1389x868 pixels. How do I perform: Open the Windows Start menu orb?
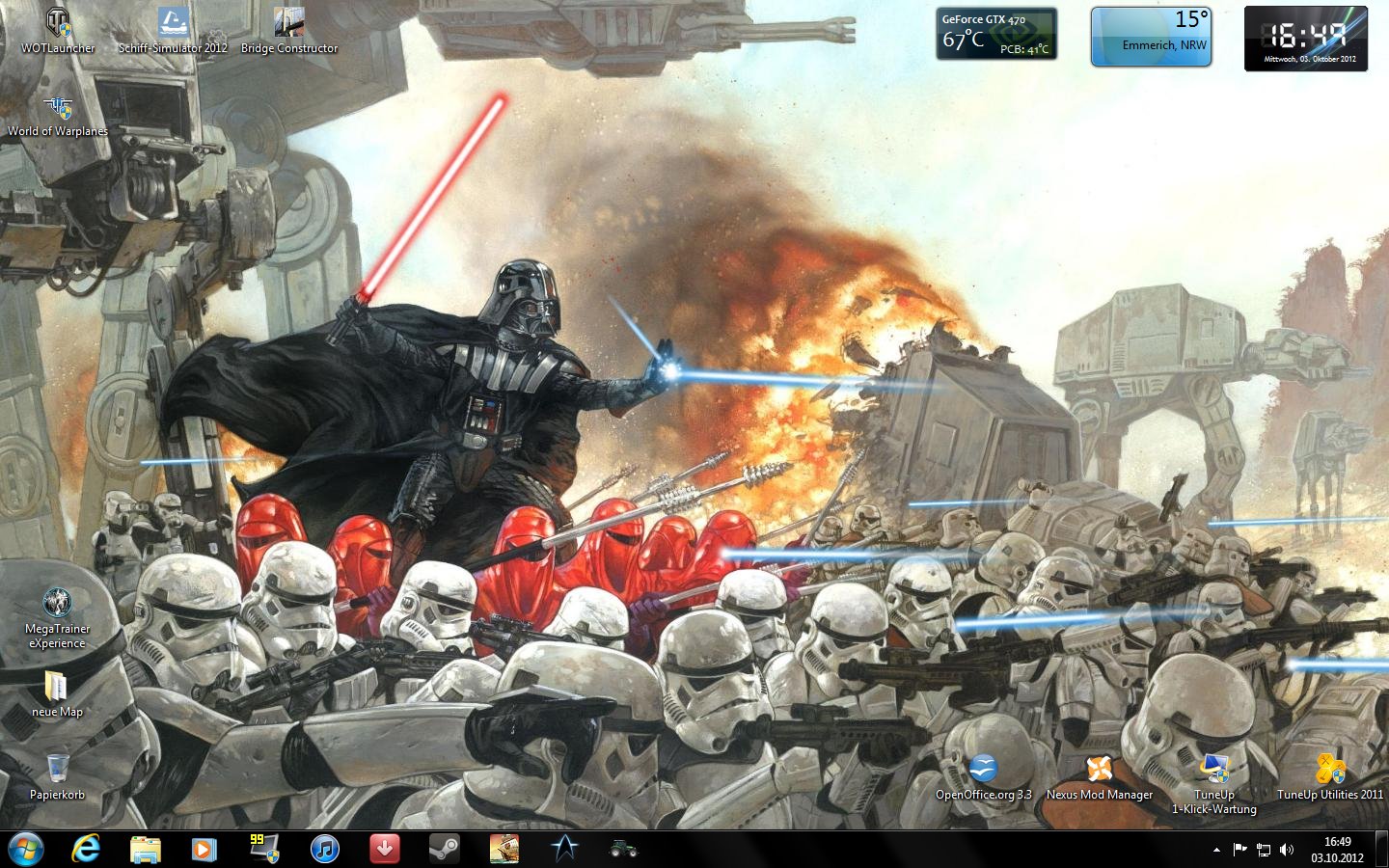point(26,850)
